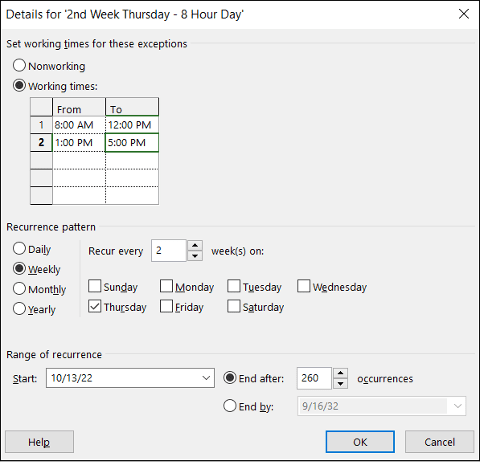Switch to the End by option
Screen dimensions: 480x462
[x=230, y=406]
